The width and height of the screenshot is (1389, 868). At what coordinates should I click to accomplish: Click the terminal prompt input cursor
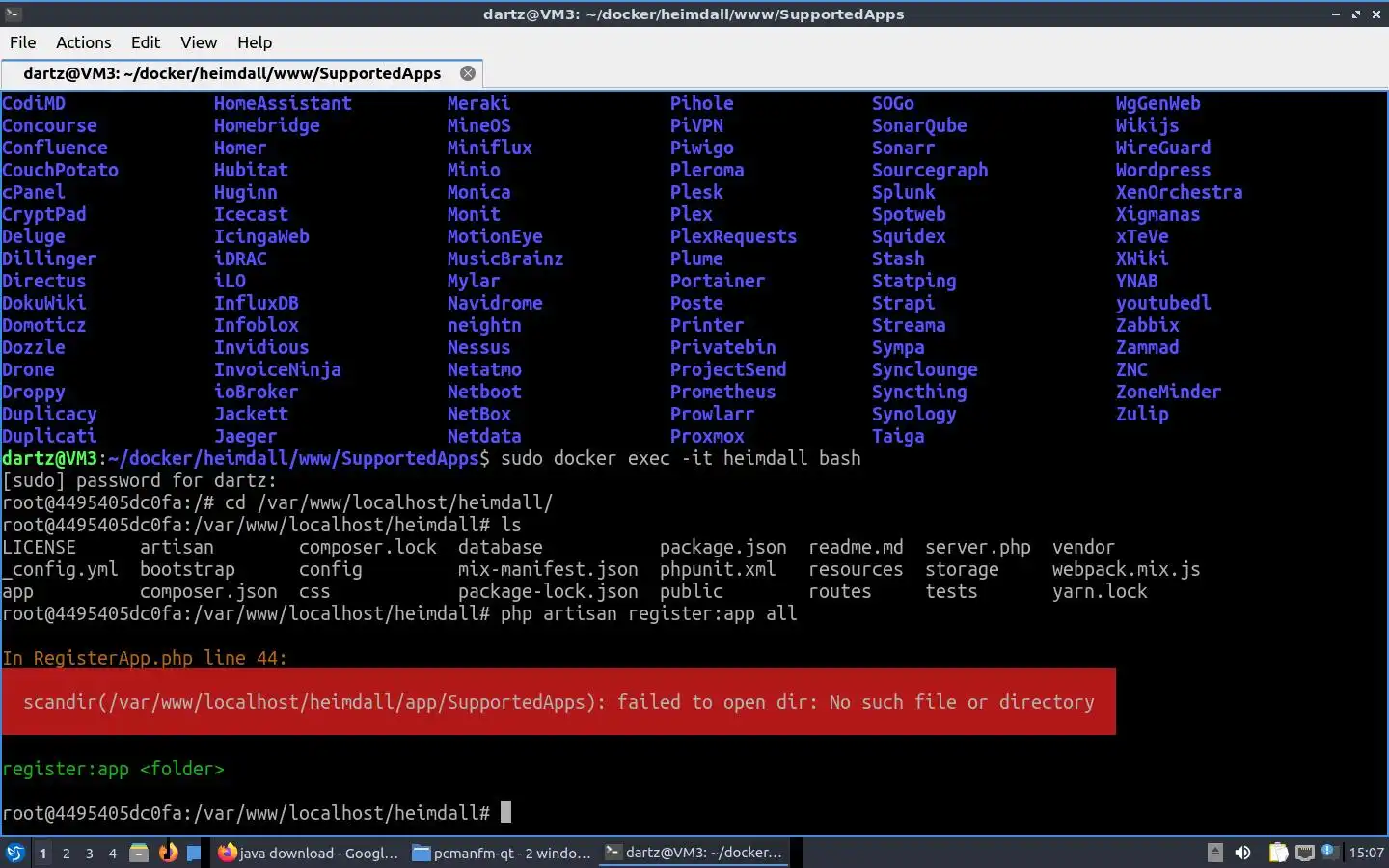pyautogui.click(x=505, y=813)
